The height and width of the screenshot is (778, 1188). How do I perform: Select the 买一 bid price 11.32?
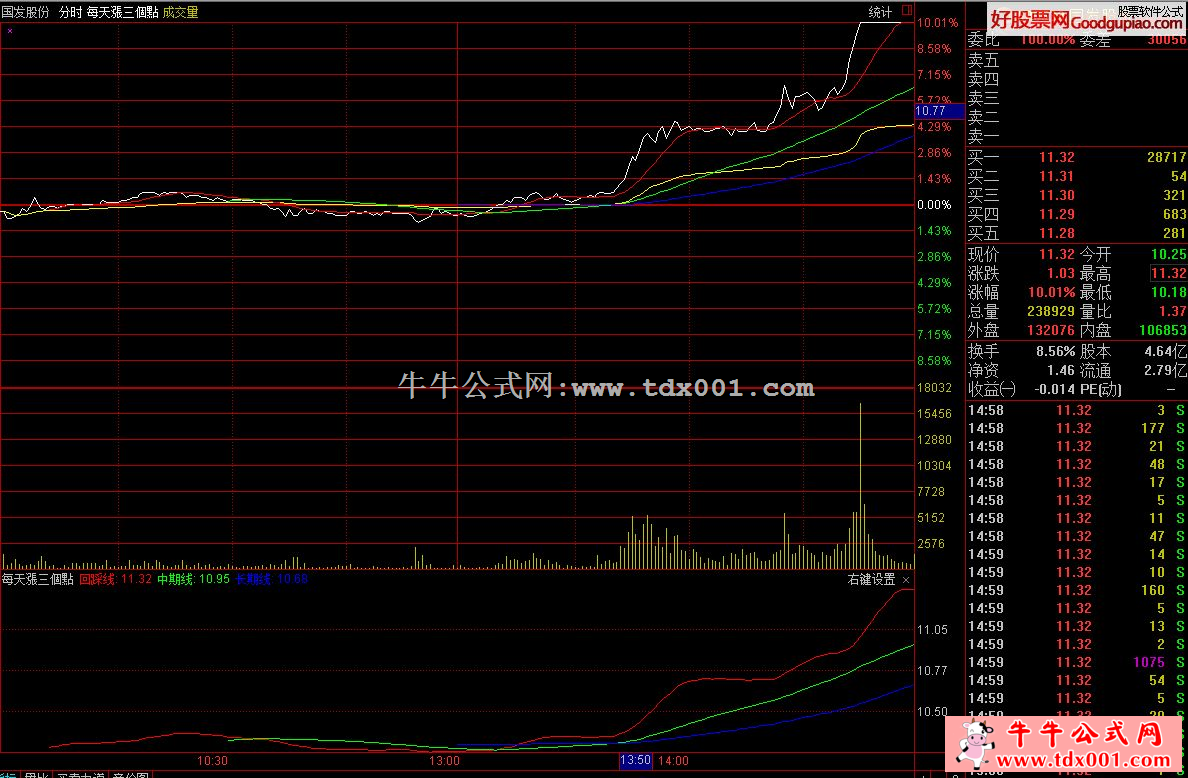(1056, 158)
